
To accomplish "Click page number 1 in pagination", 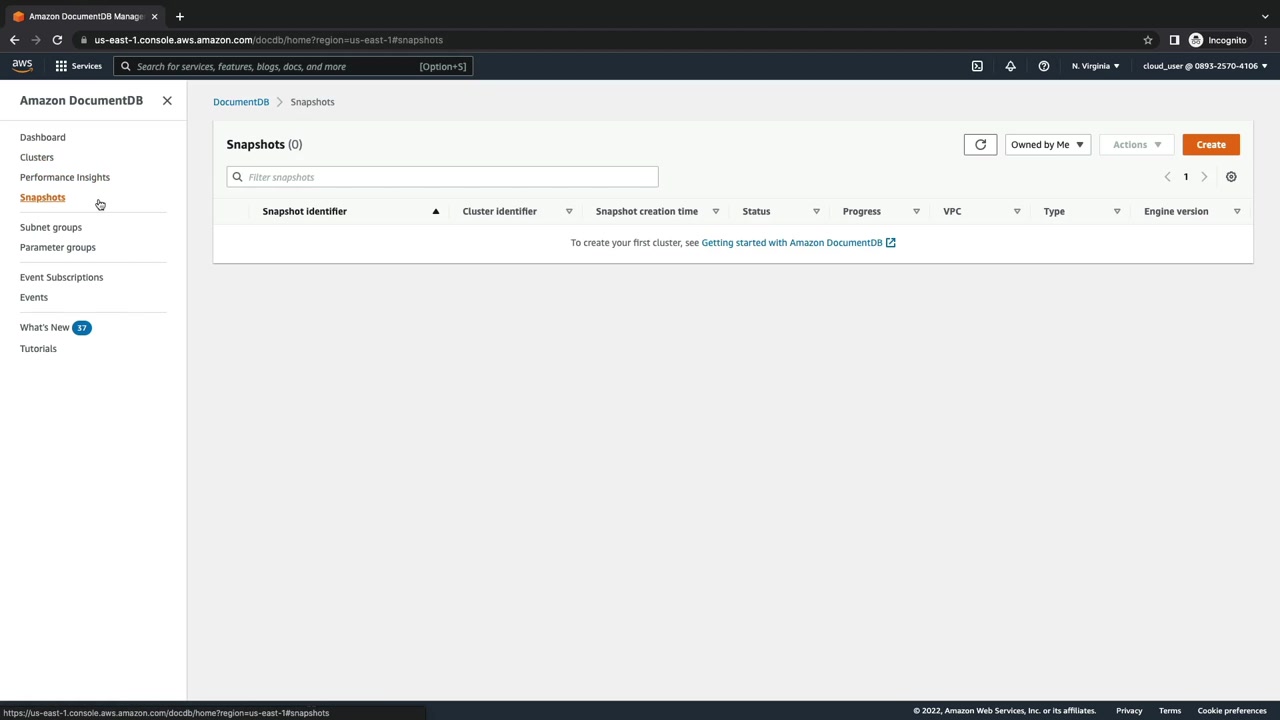I will 1186,177.
